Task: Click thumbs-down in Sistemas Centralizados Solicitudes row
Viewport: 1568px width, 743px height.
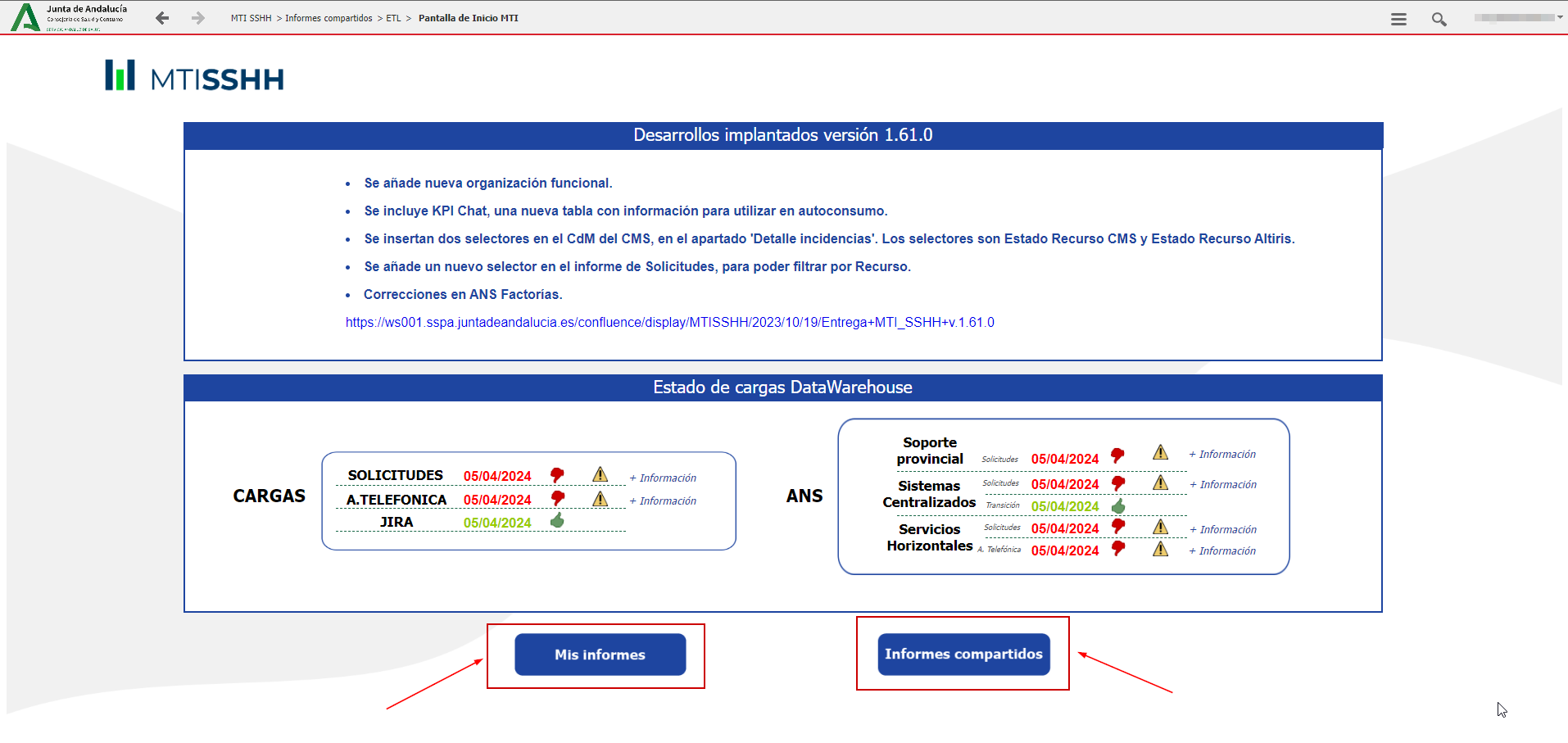Action: [1118, 483]
